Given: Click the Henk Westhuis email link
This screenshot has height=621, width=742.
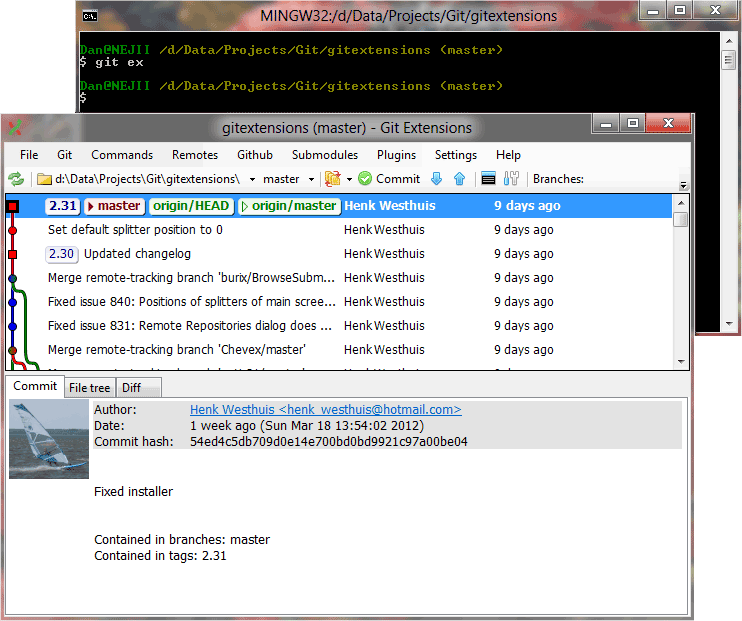Looking at the screenshot, I should tap(326, 409).
